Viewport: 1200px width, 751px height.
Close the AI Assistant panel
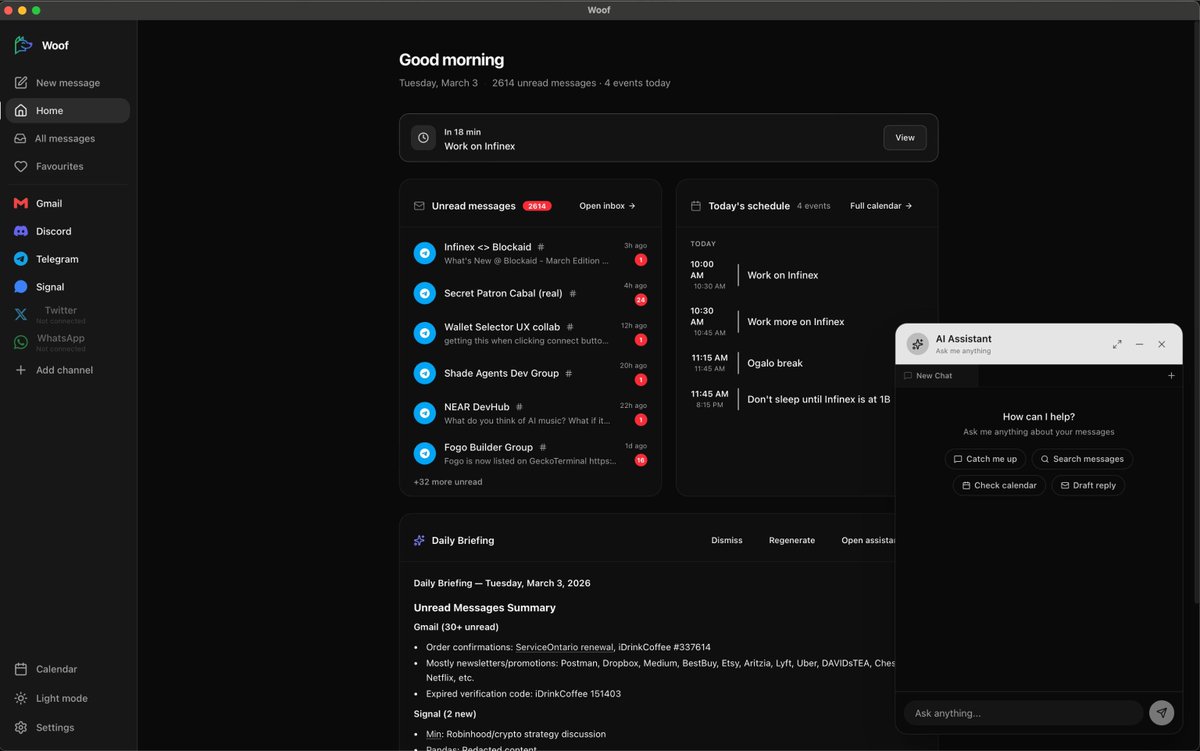click(x=1161, y=344)
